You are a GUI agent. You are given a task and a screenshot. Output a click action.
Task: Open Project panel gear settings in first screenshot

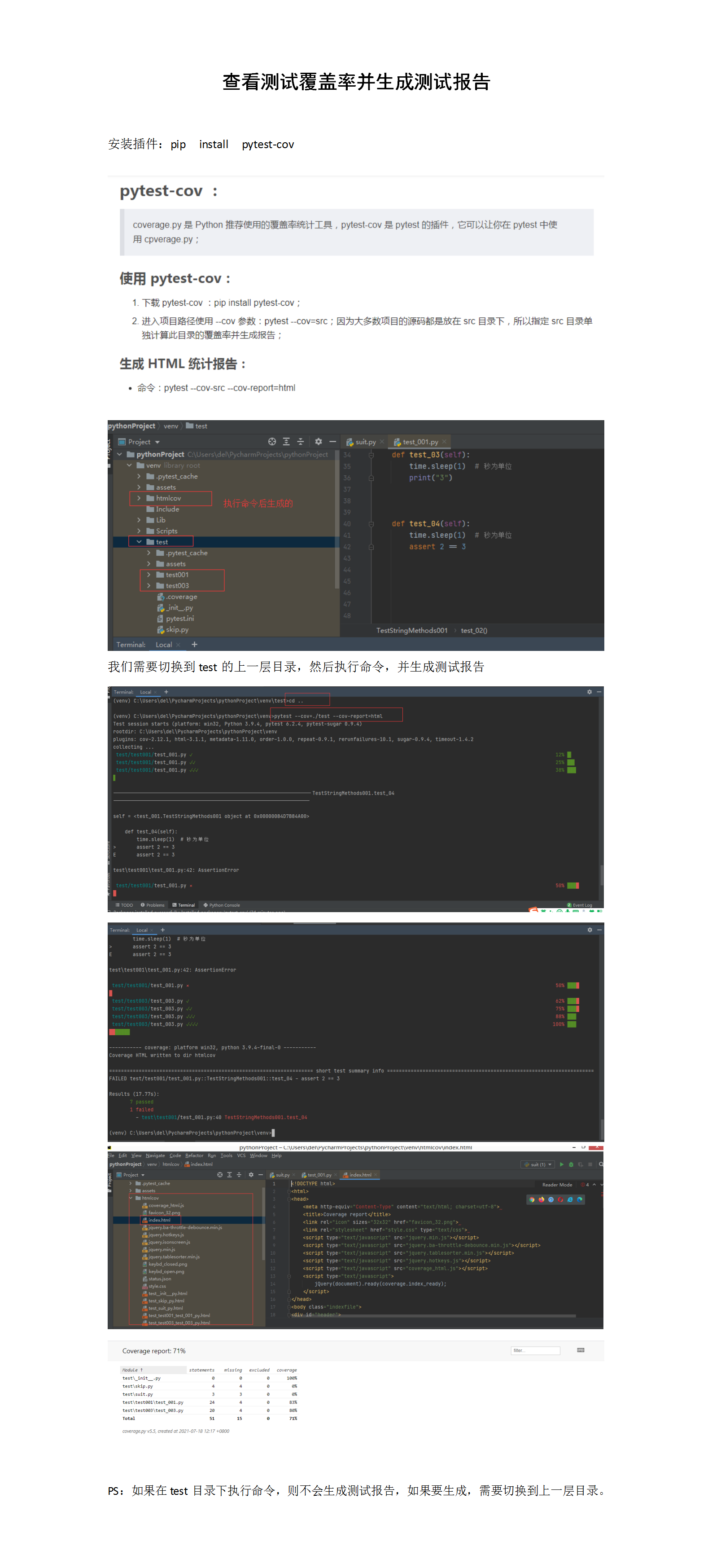coord(318,441)
